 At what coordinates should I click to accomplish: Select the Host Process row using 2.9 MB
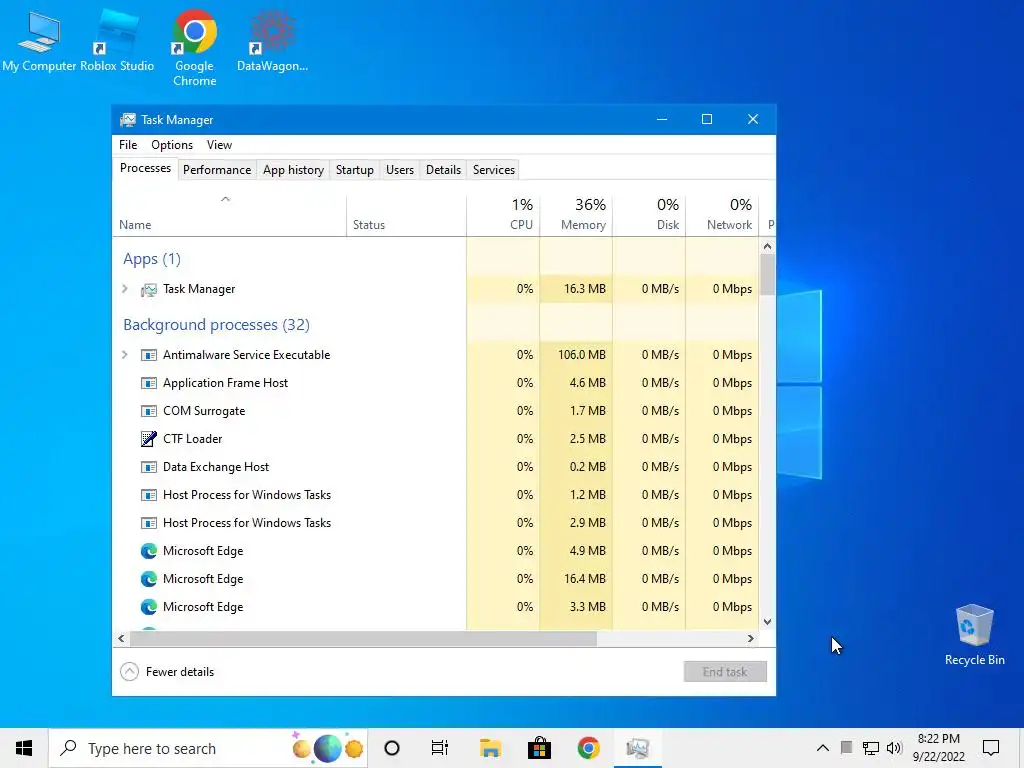coord(436,523)
